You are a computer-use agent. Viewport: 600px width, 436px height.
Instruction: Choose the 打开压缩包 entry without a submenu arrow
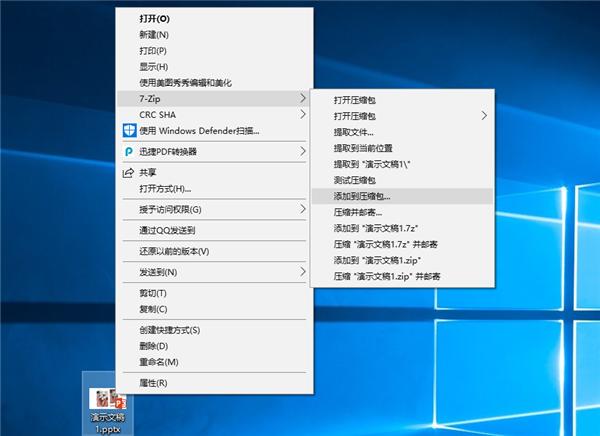point(402,100)
